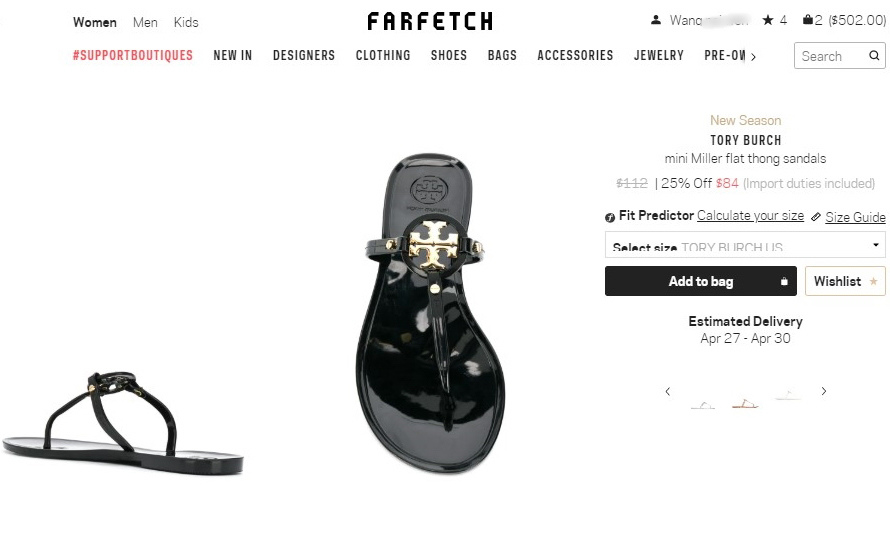
Task: Switch to the Men section
Action: point(145,22)
